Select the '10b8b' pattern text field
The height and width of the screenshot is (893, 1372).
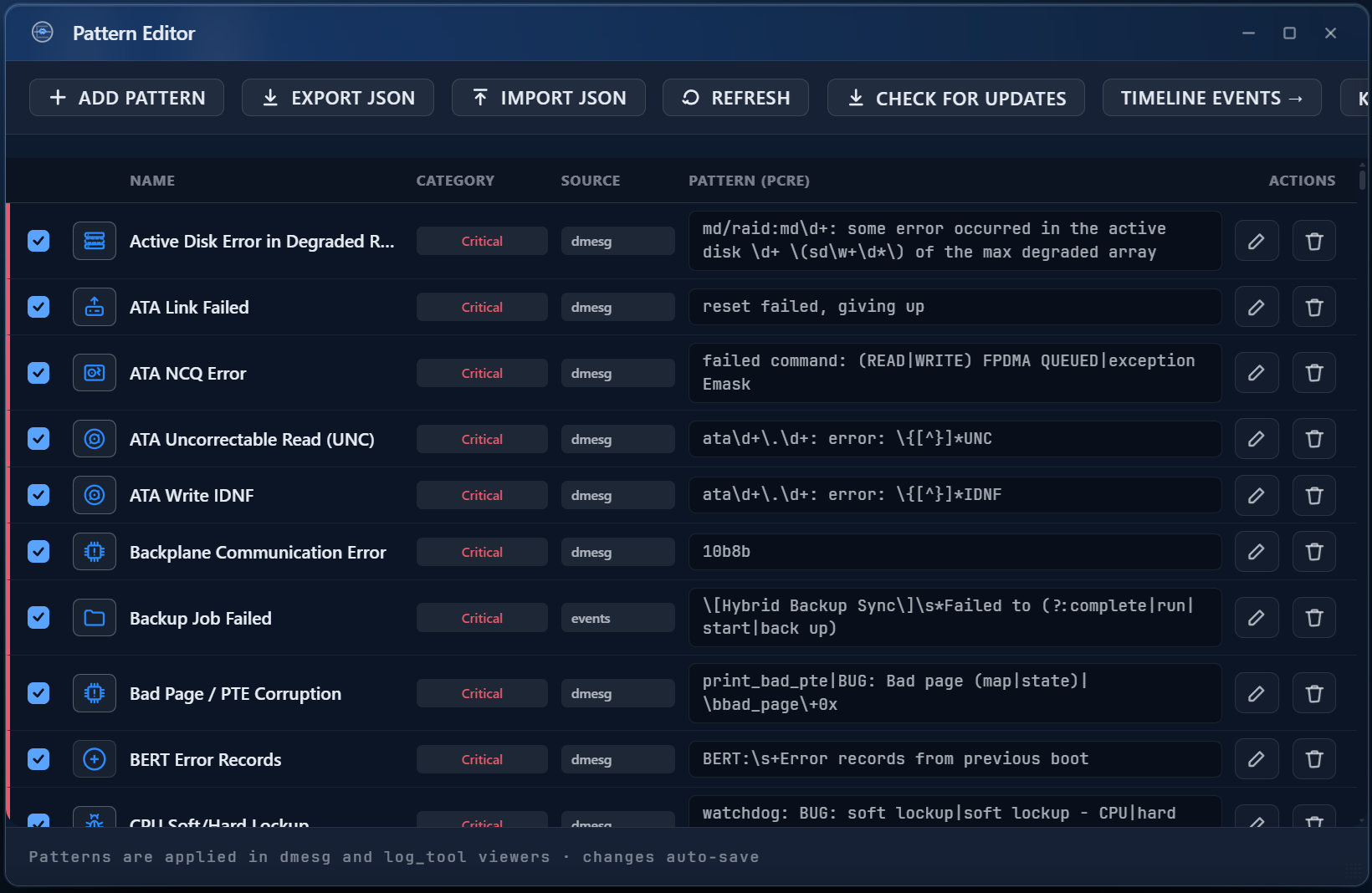coord(955,552)
